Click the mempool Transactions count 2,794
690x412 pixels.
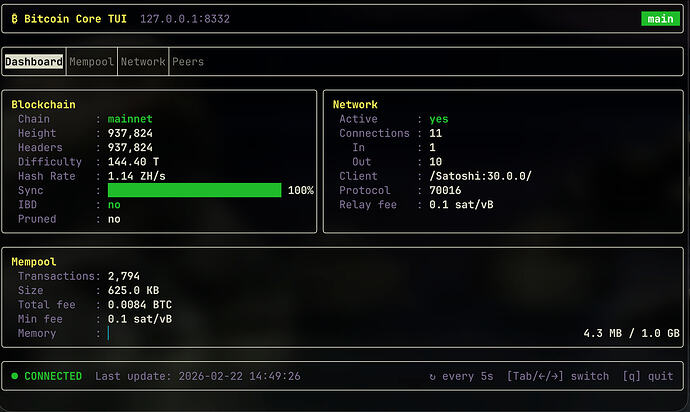(127, 276)
